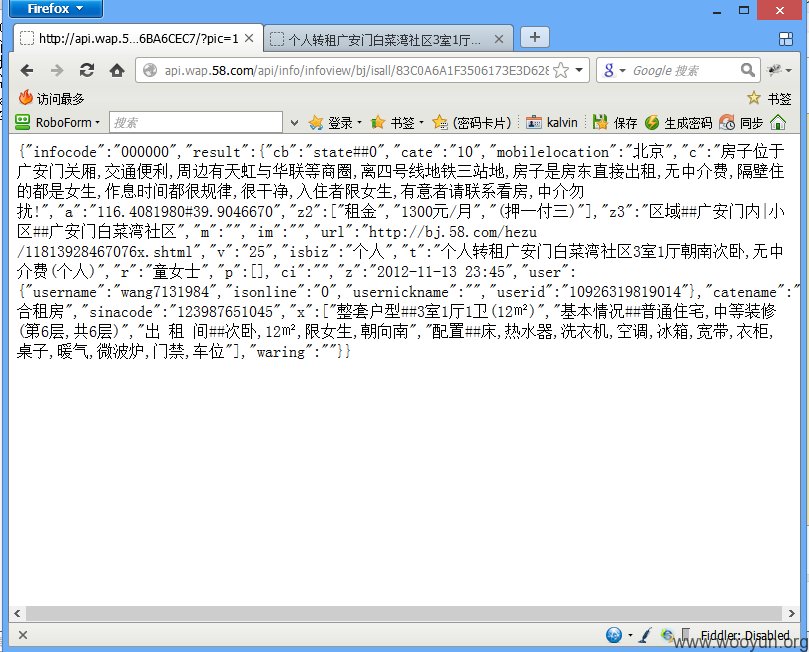Open 访问最多 most visited bookmarks
Image resolution: width=809 pixels, height=652 pixels.
(x=51, y=98)
